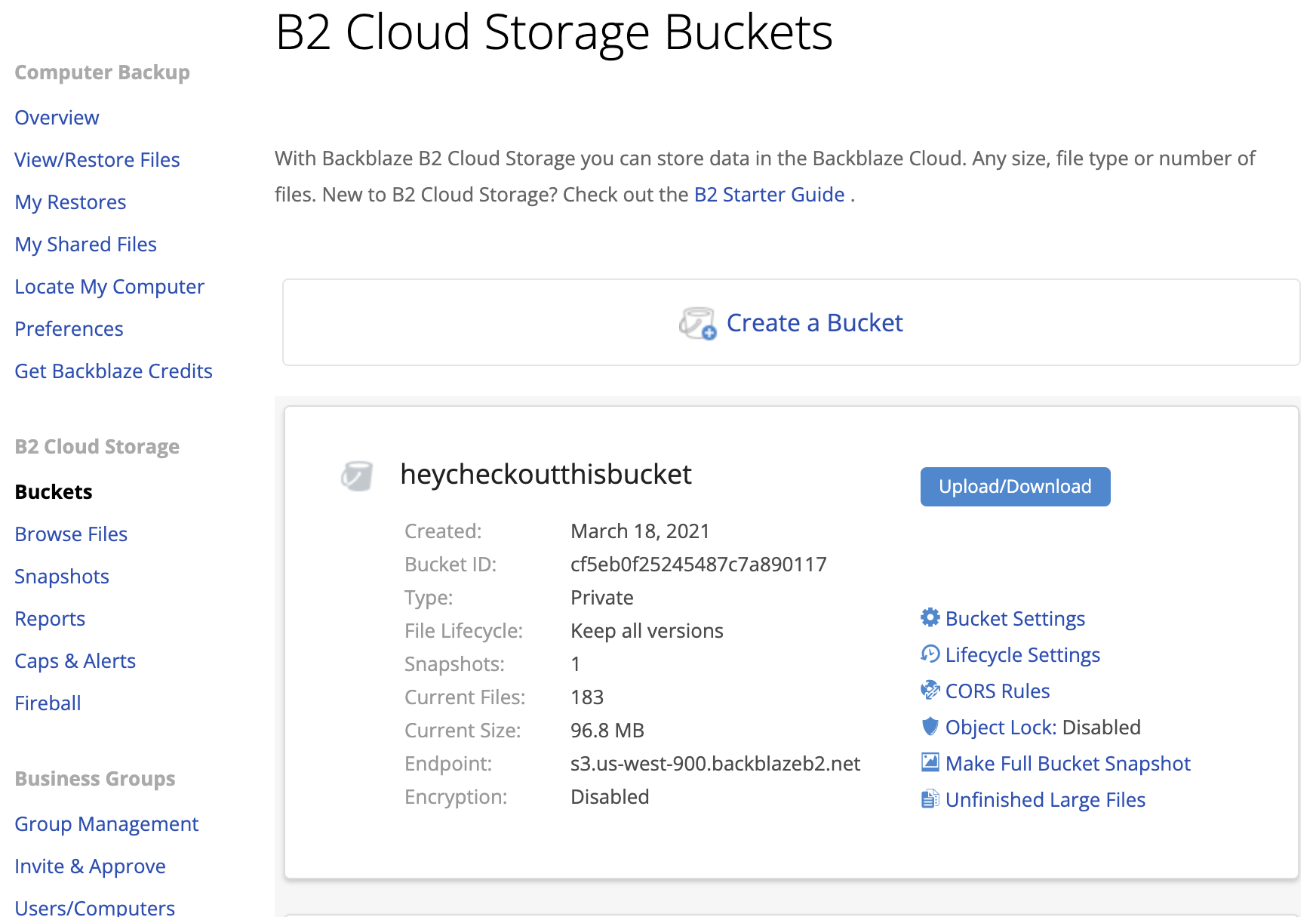
Task: Click the Current Size value 96.8 MB
Action: tap(607, 731)
